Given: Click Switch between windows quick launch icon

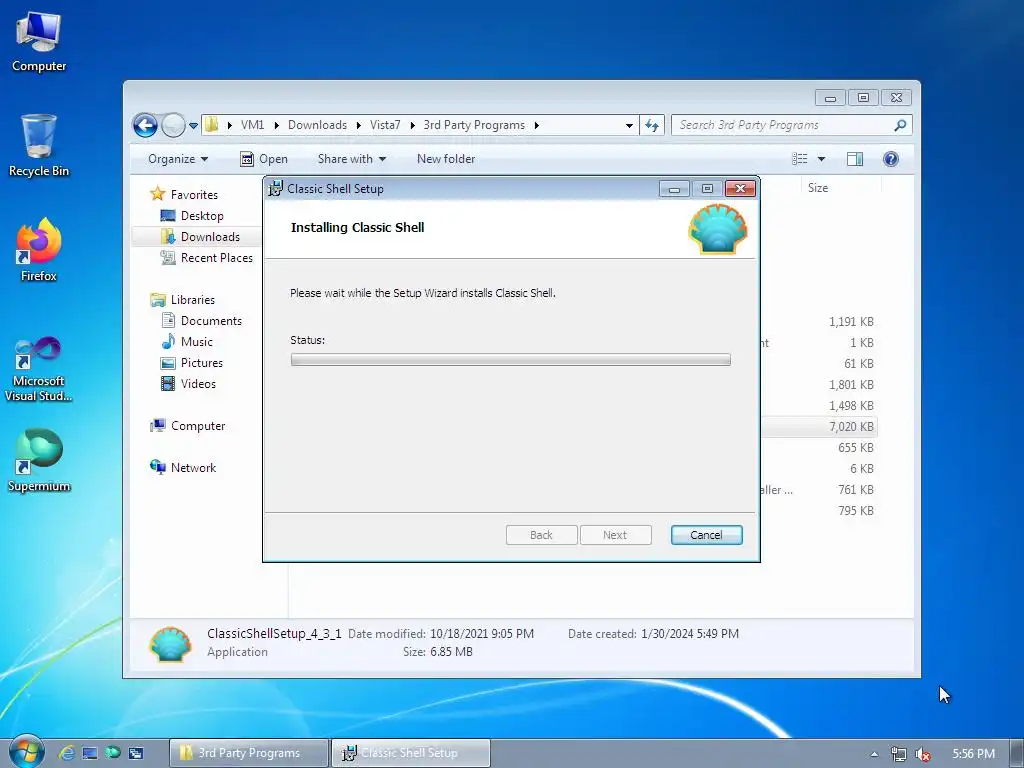Looking at the screenshot, I should [136, 753].
